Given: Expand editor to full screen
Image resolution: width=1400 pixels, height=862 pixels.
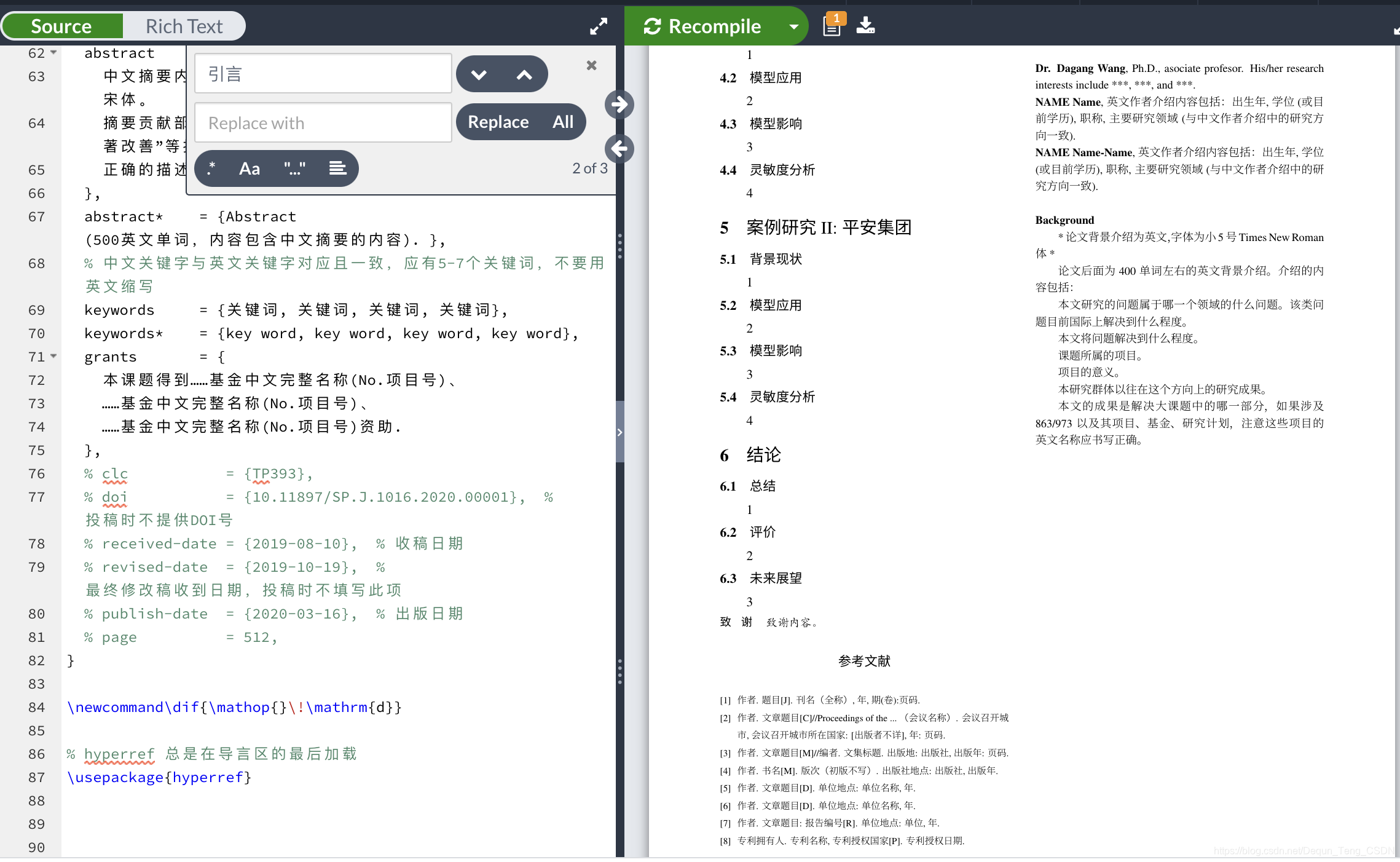Looking at the screenshot, I should click(599, 26).
